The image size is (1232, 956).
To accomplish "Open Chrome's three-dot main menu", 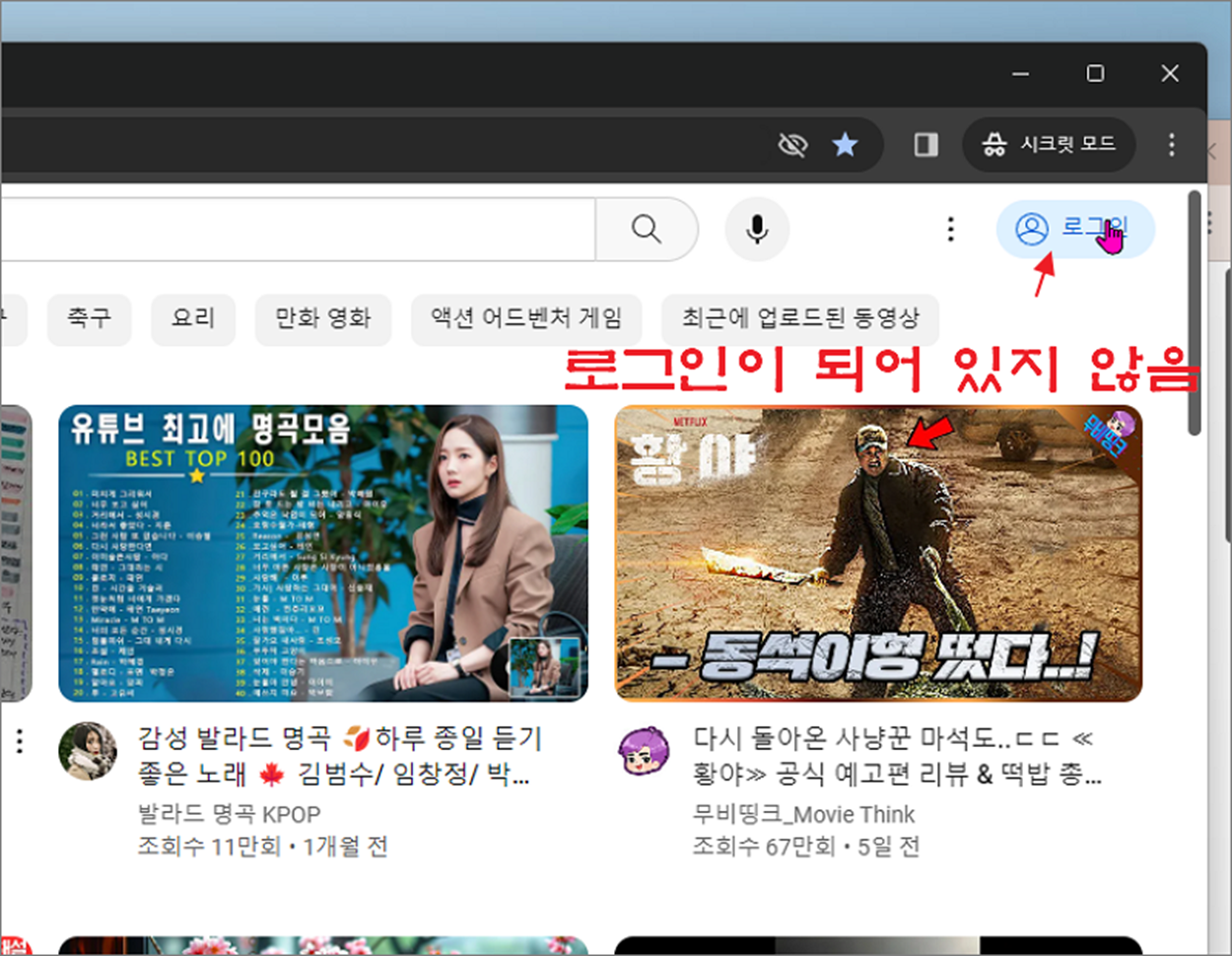I will (1171, 145).
